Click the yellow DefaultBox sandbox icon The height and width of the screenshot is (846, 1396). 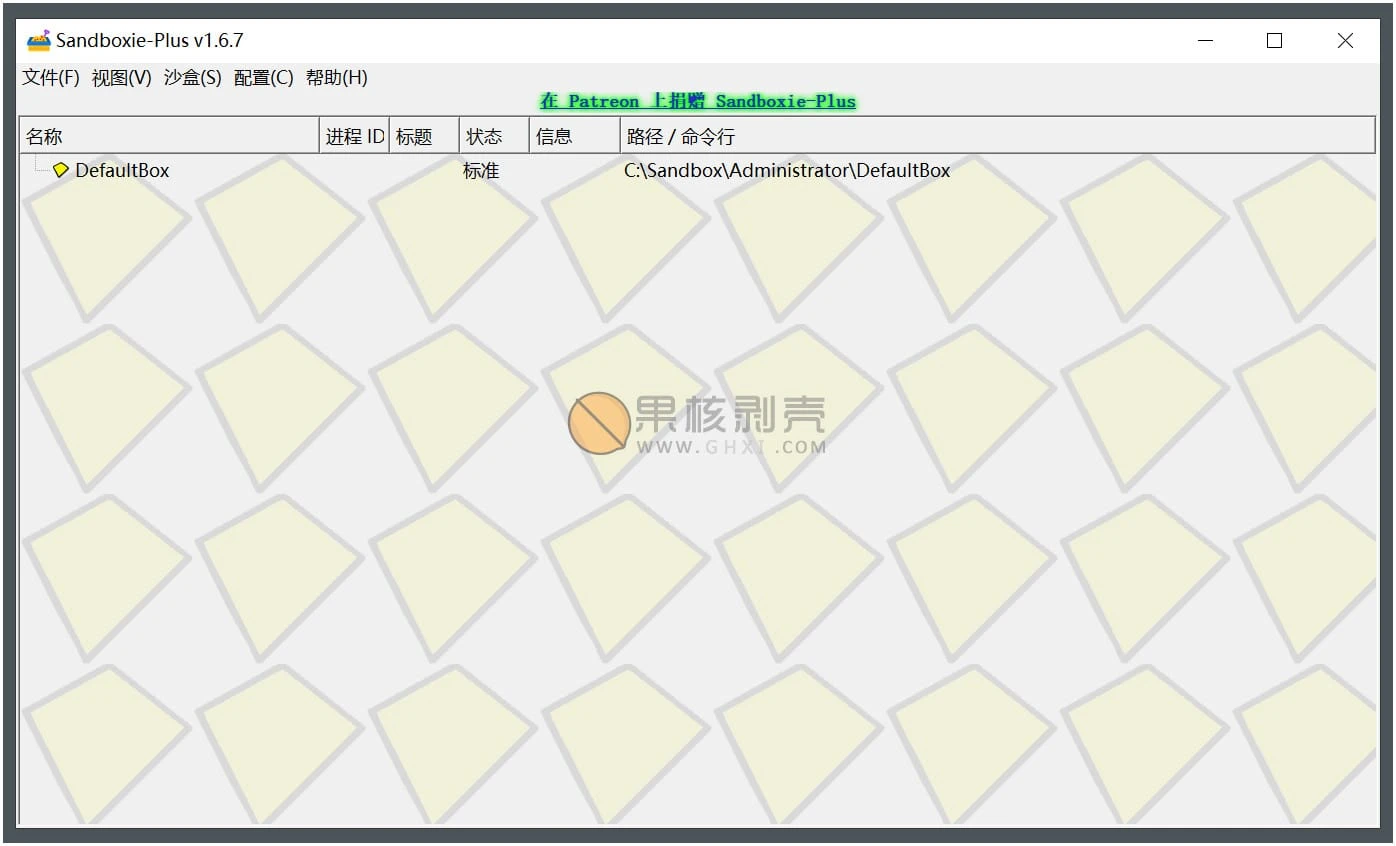point(61,170)
